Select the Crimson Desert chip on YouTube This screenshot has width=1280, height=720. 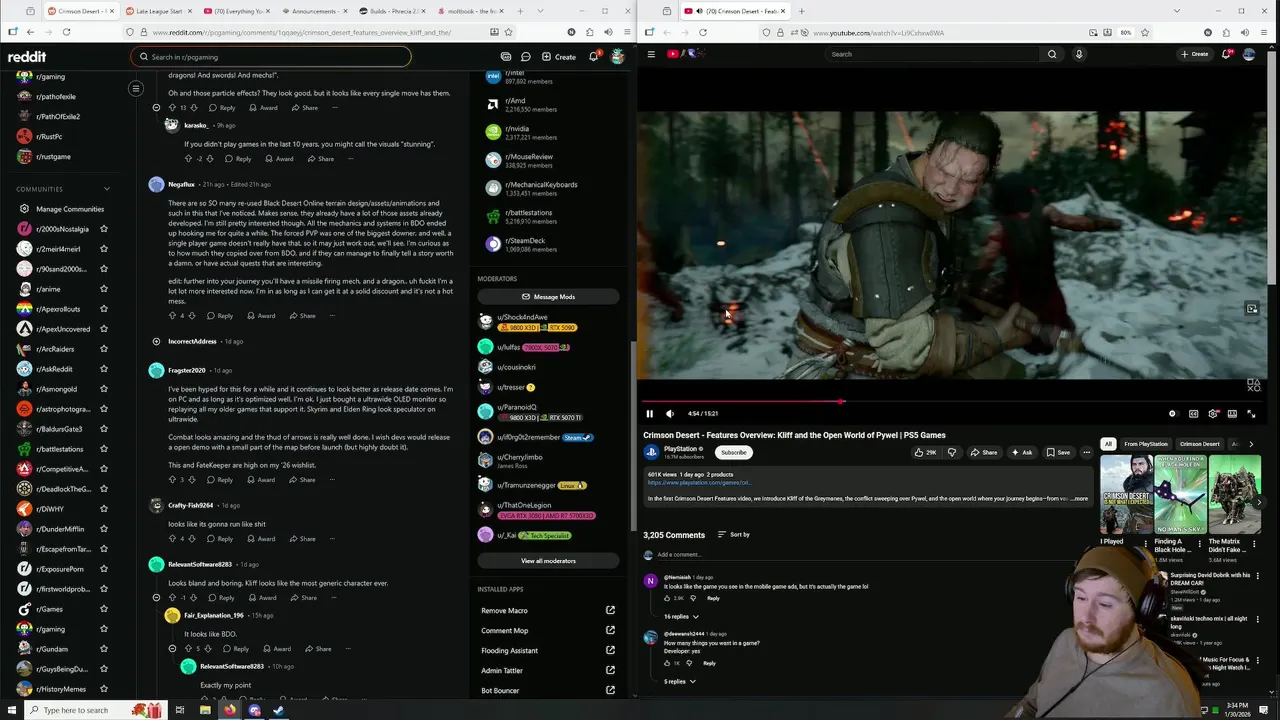click(x=1199, y=444)
